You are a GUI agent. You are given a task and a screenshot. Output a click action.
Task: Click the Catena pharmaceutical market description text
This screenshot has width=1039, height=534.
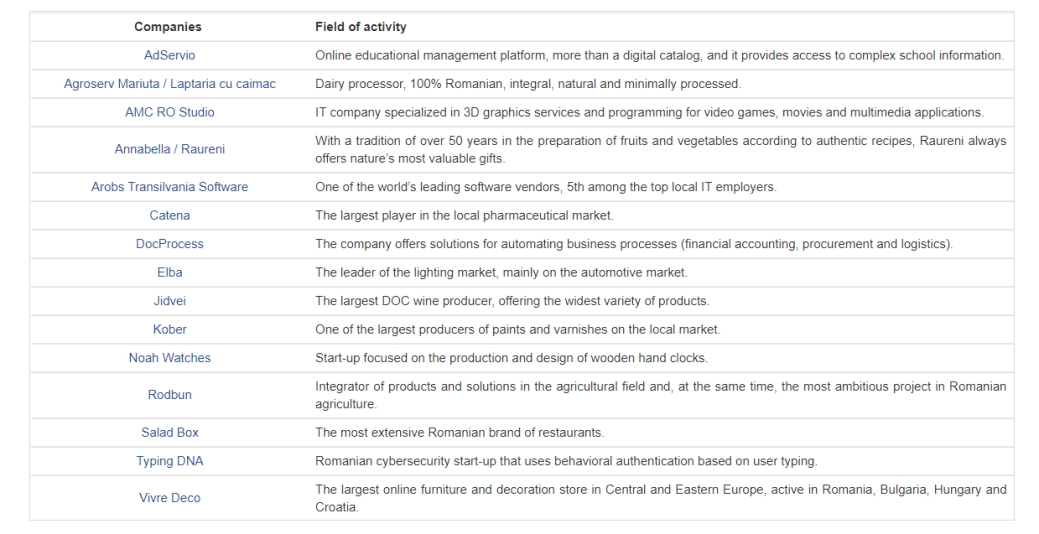click(x=465, y=215)
